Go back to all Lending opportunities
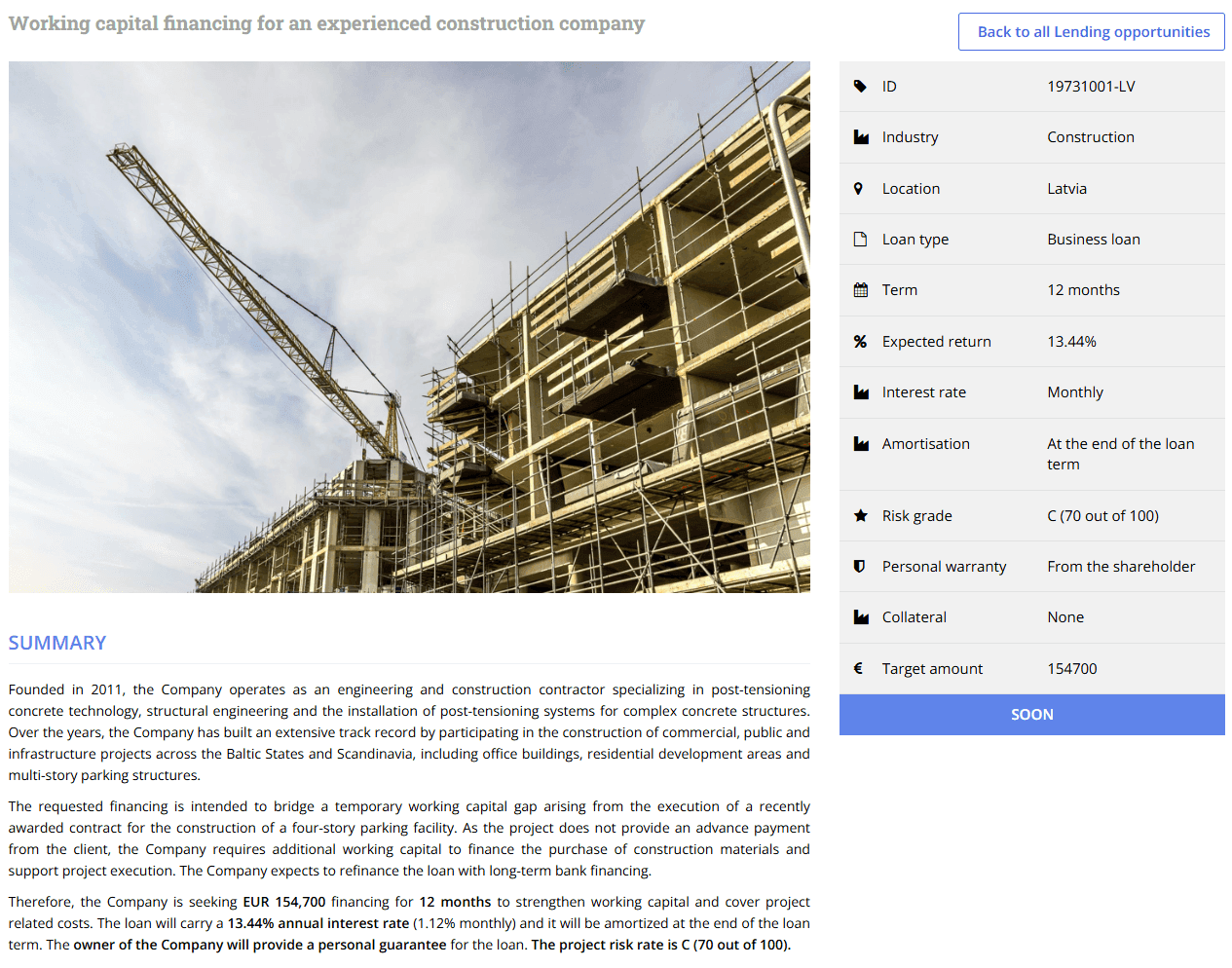Viewport: 1232px width, 968px height. pyautogui.click(x=1092, y=31)
